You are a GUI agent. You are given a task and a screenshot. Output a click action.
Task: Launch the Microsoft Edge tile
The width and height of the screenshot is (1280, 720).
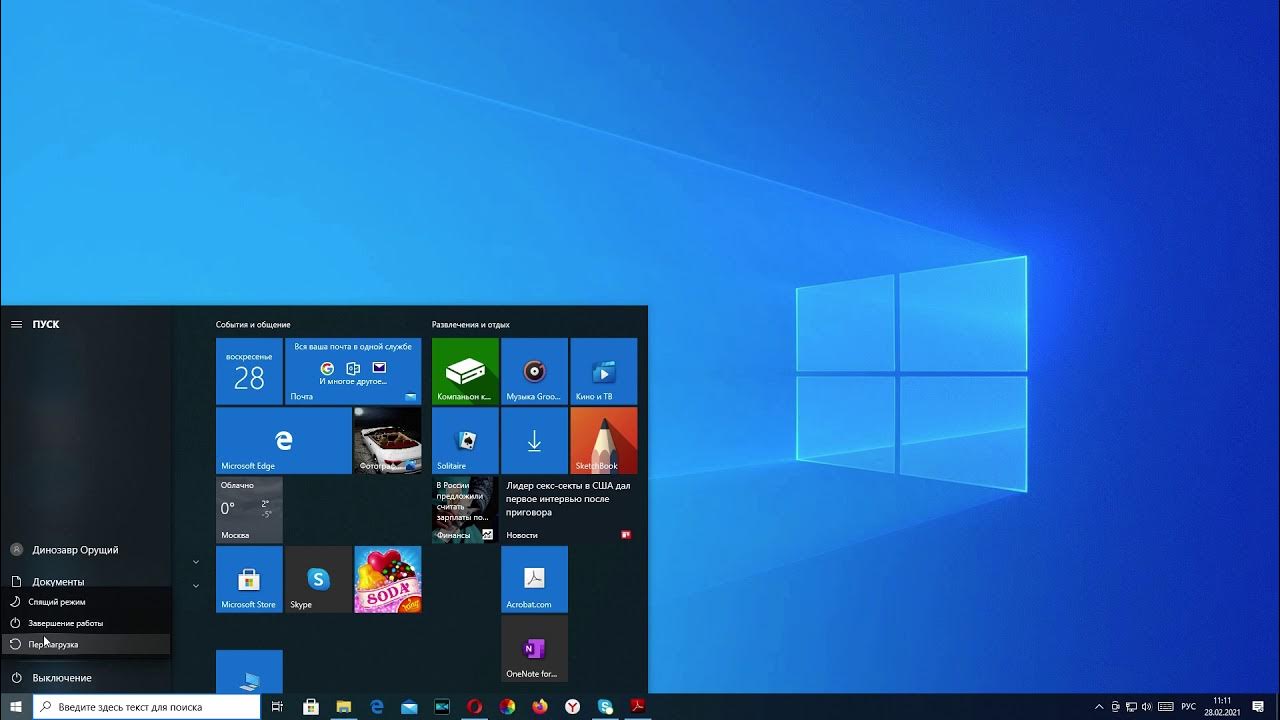click(283, 440)
